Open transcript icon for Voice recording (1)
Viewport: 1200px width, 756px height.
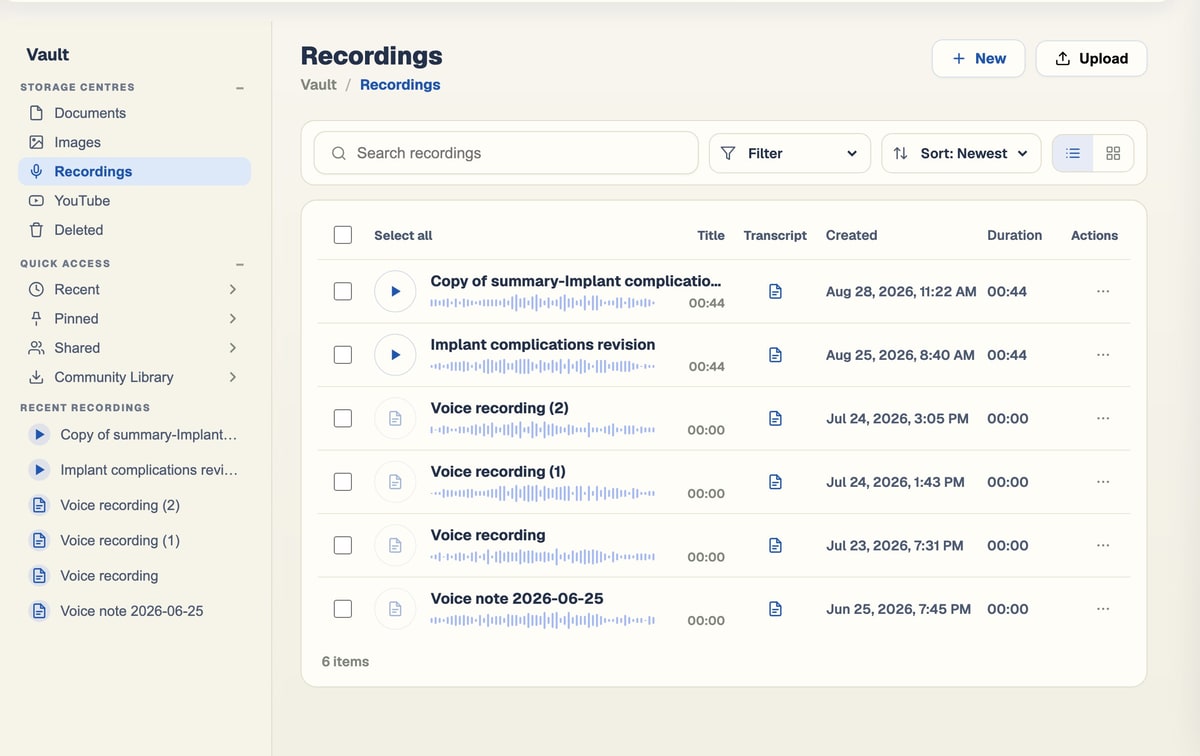click(x=775, y=482)
